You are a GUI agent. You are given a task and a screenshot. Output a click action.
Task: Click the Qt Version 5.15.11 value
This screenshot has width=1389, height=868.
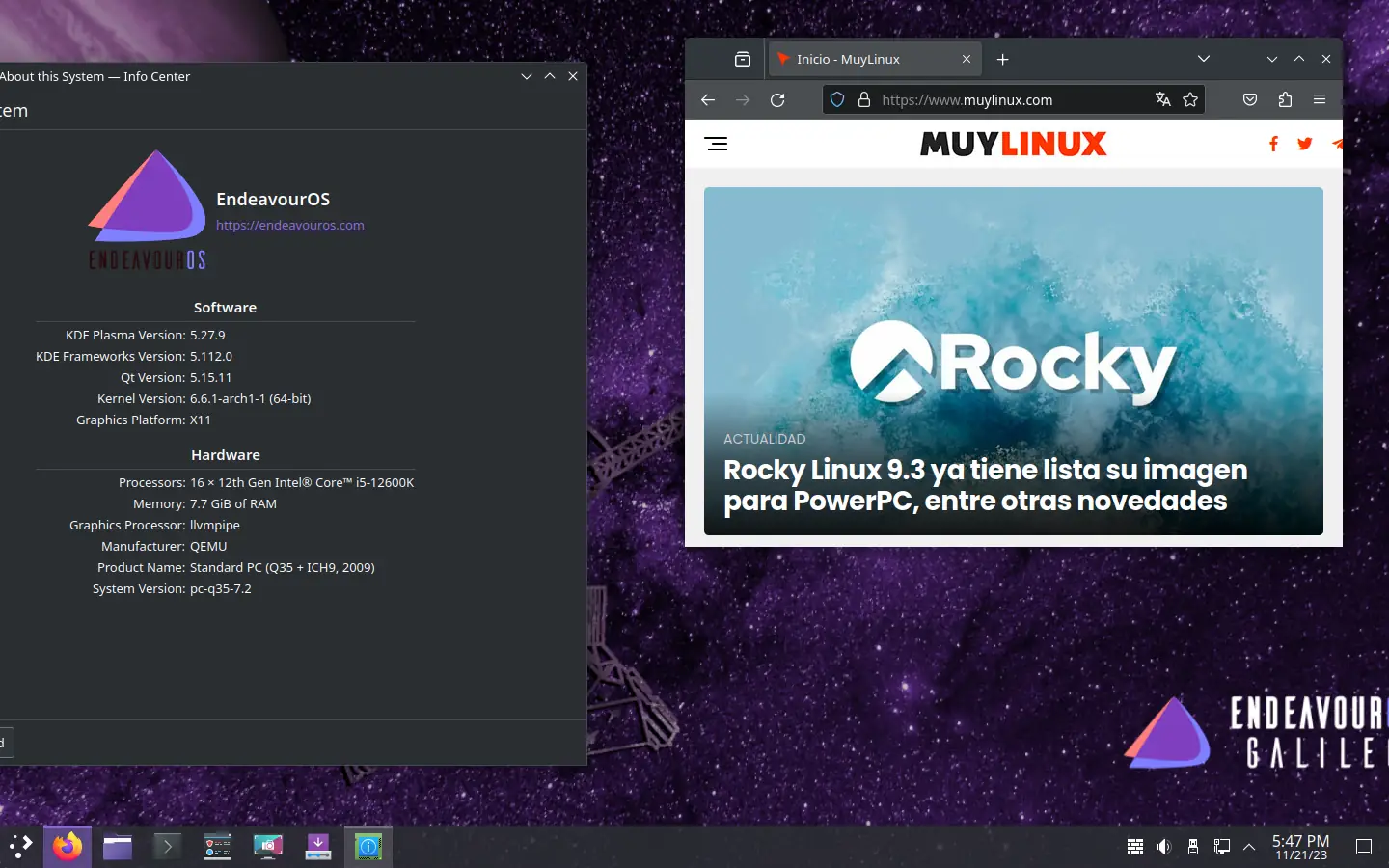(x=210, y=377)
